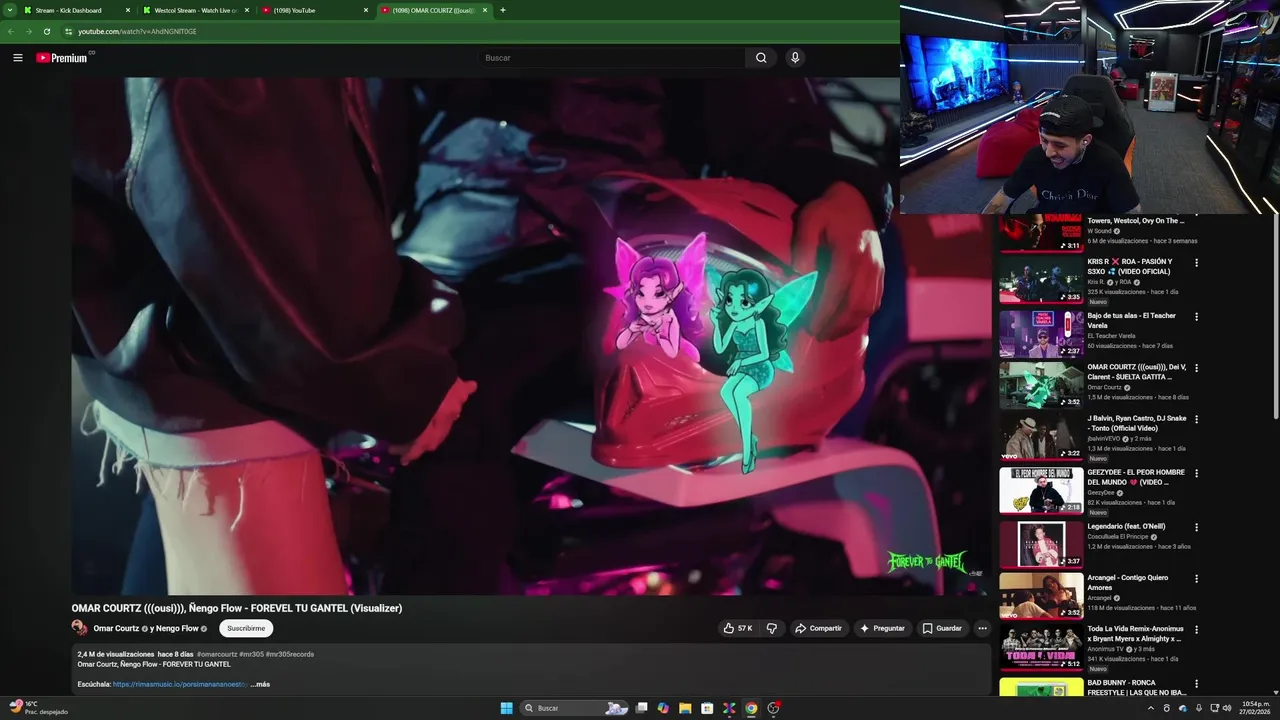The height and width of the screenshot is (720, 1280).
Task: Close the Westcol Stream tab
Action: coord(247,10)
